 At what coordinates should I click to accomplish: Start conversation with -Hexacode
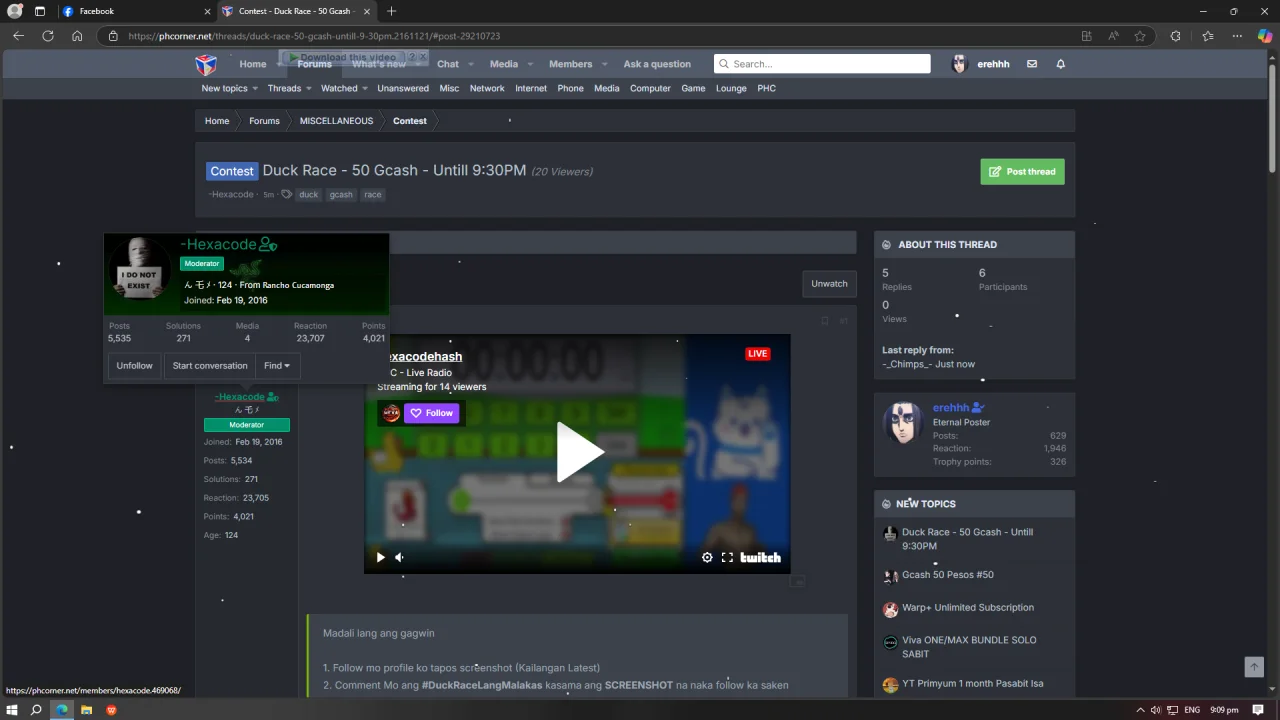point(210,366)
